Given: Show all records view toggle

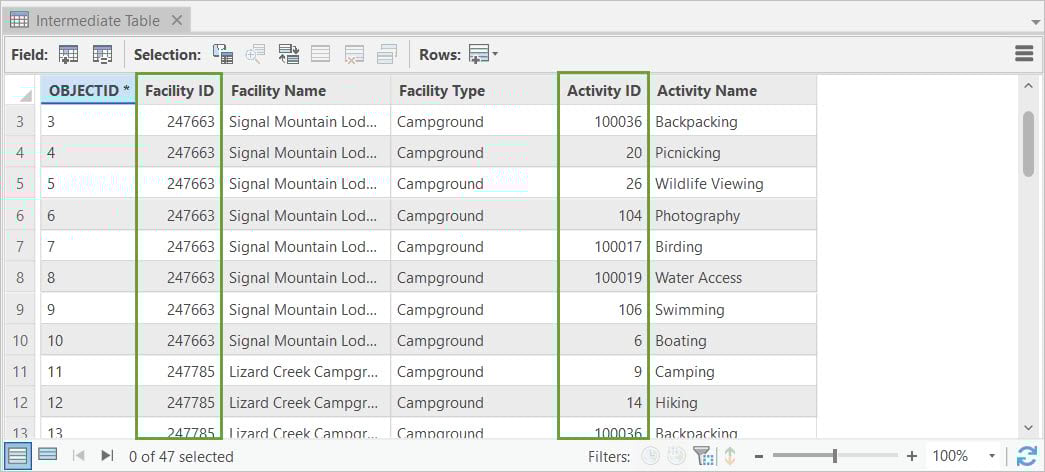Looking at the screenshot, I should (18, 456).
